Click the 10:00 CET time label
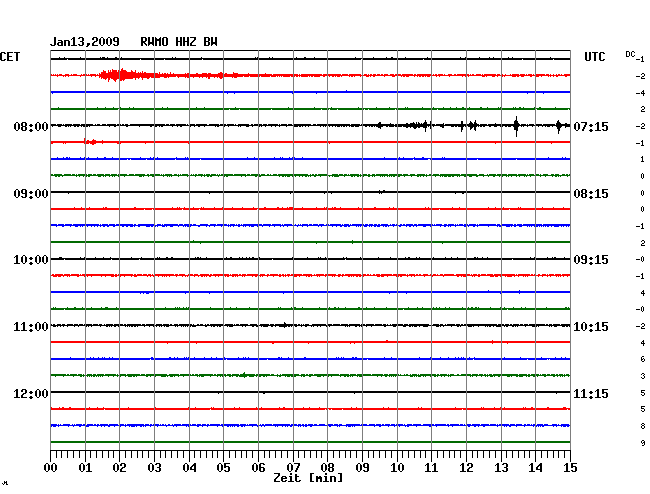Image resolution: width=650 pixels, height=494 pixels. pos(31,260)
